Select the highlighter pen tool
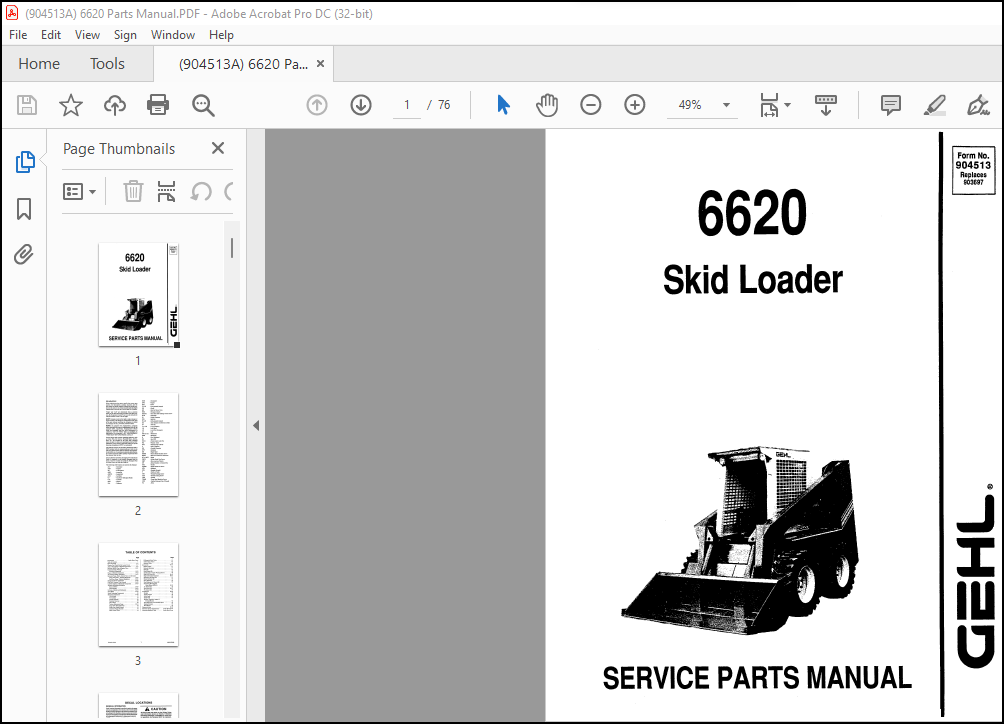Screen dimensions: 1004x724 (935, 105)
